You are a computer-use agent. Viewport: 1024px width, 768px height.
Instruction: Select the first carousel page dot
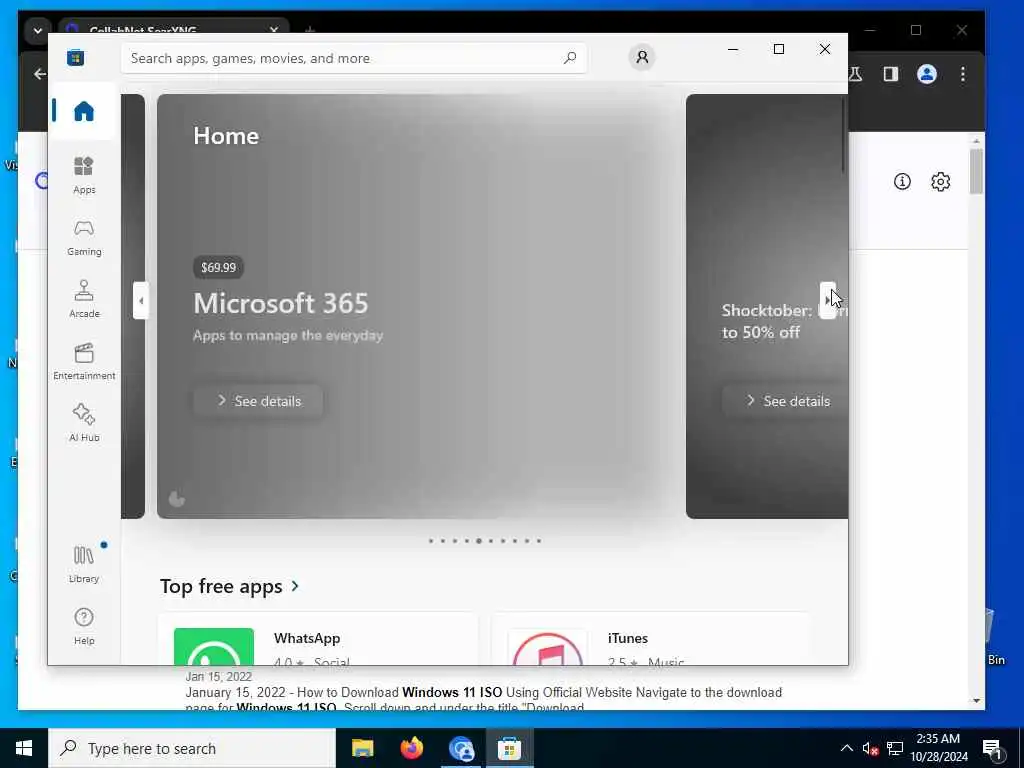[431, 541]
